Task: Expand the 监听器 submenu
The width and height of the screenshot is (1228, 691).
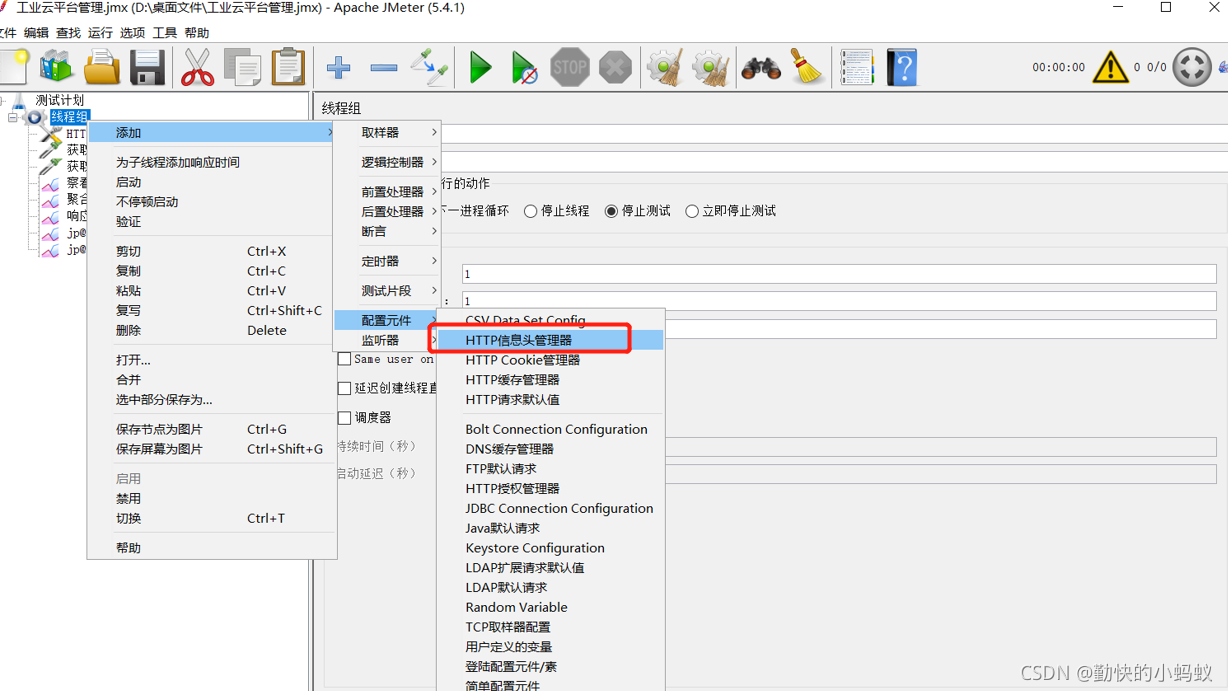Action: [x=387, y=340]
